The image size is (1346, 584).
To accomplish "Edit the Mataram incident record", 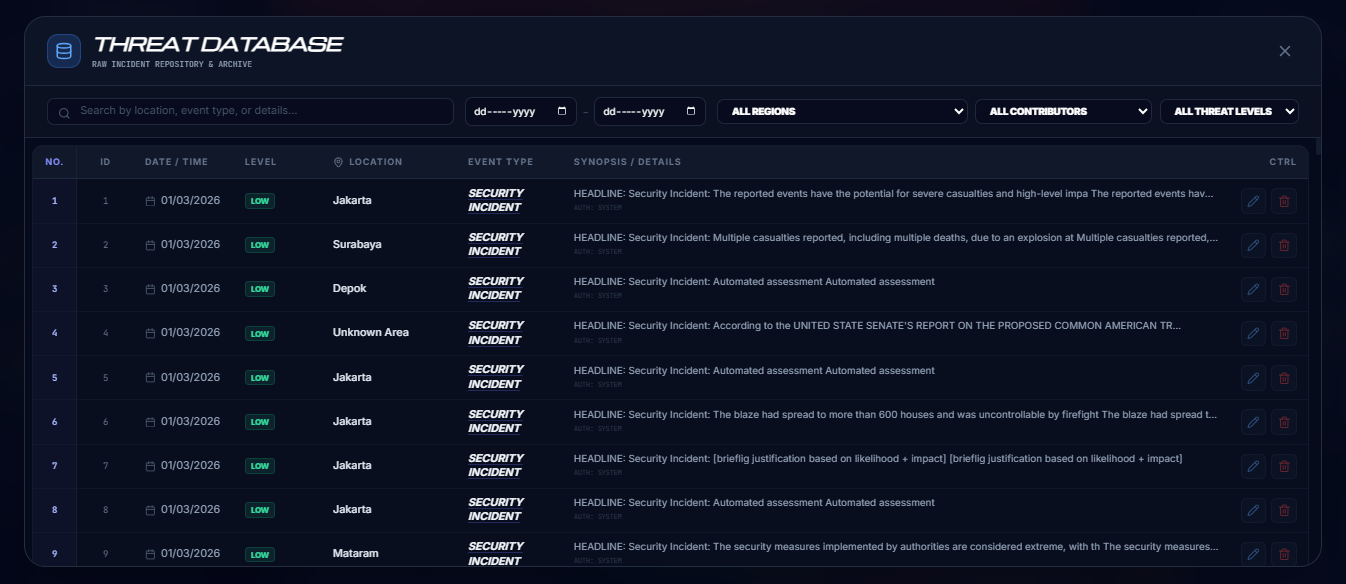I will (1253, 554).
